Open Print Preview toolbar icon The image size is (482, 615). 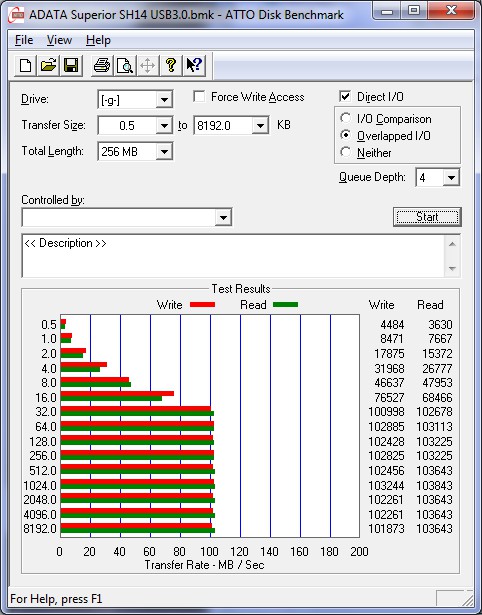tap(125, 65)
